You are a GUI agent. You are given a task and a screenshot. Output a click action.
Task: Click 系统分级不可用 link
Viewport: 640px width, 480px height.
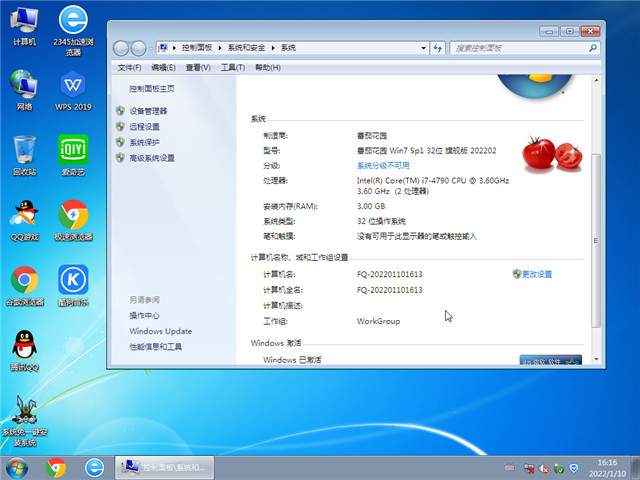383,165
